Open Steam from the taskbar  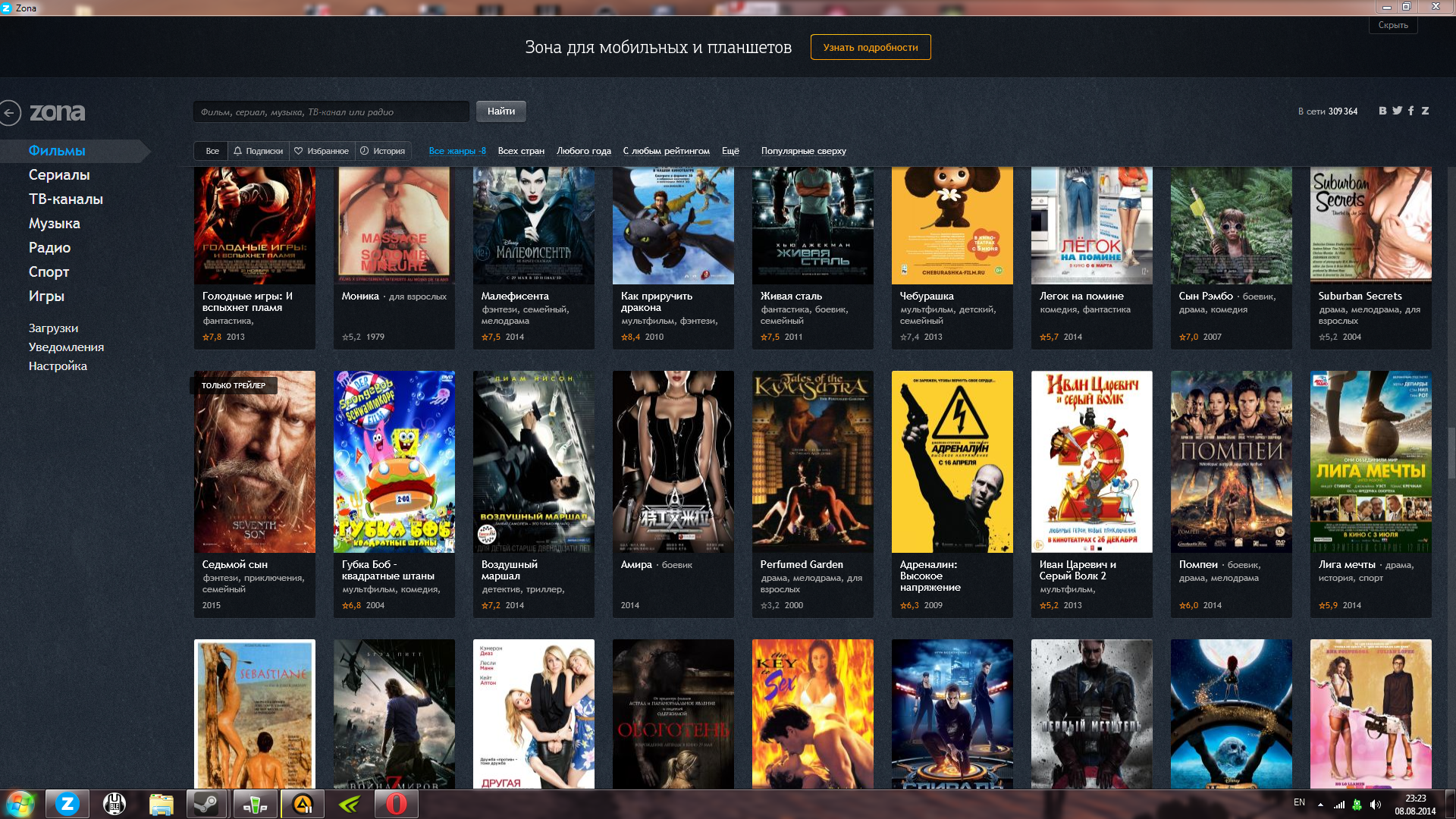coord(206,804)
